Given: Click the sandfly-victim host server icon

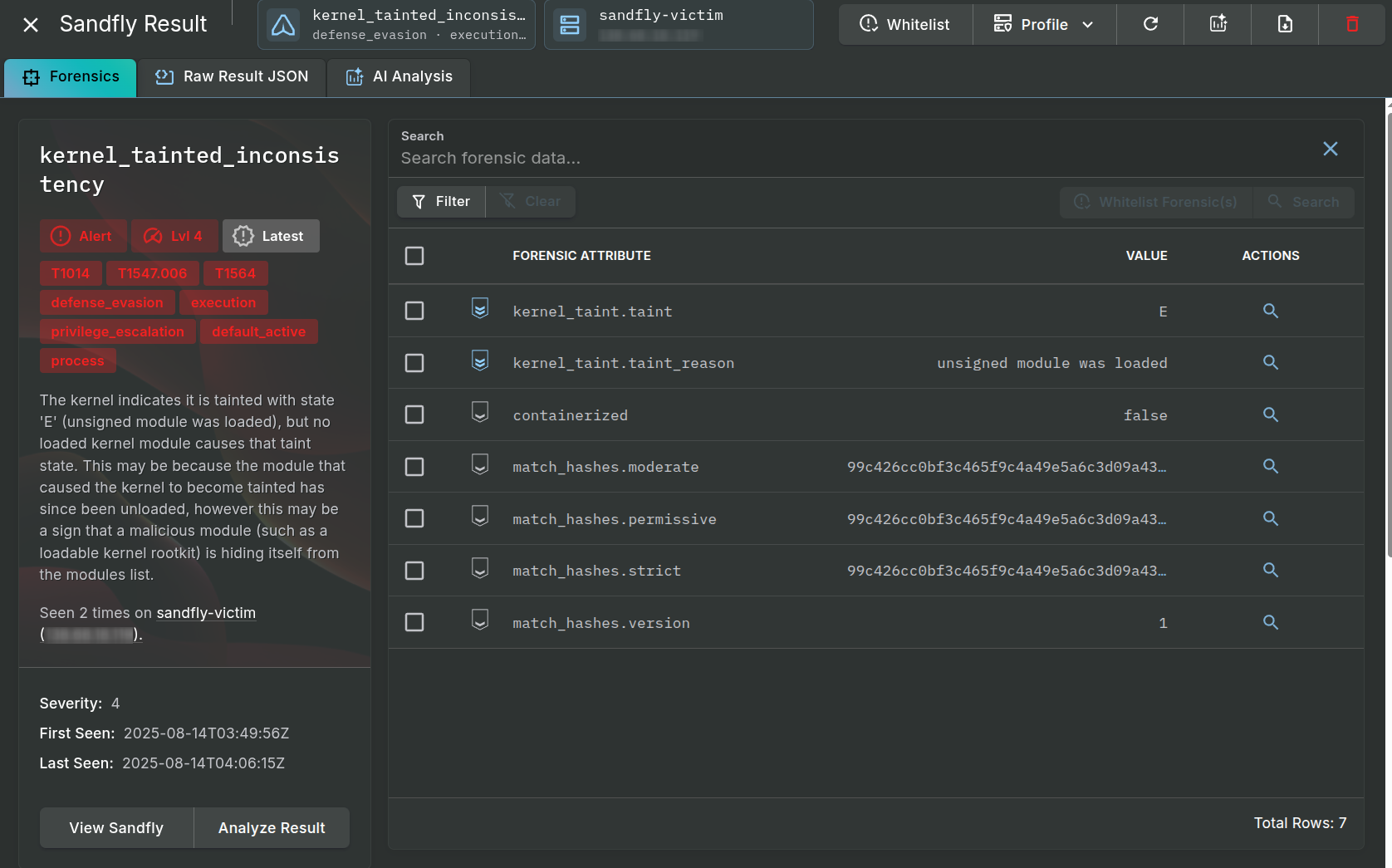Looking at the screenshot, I should coord(570,25).
